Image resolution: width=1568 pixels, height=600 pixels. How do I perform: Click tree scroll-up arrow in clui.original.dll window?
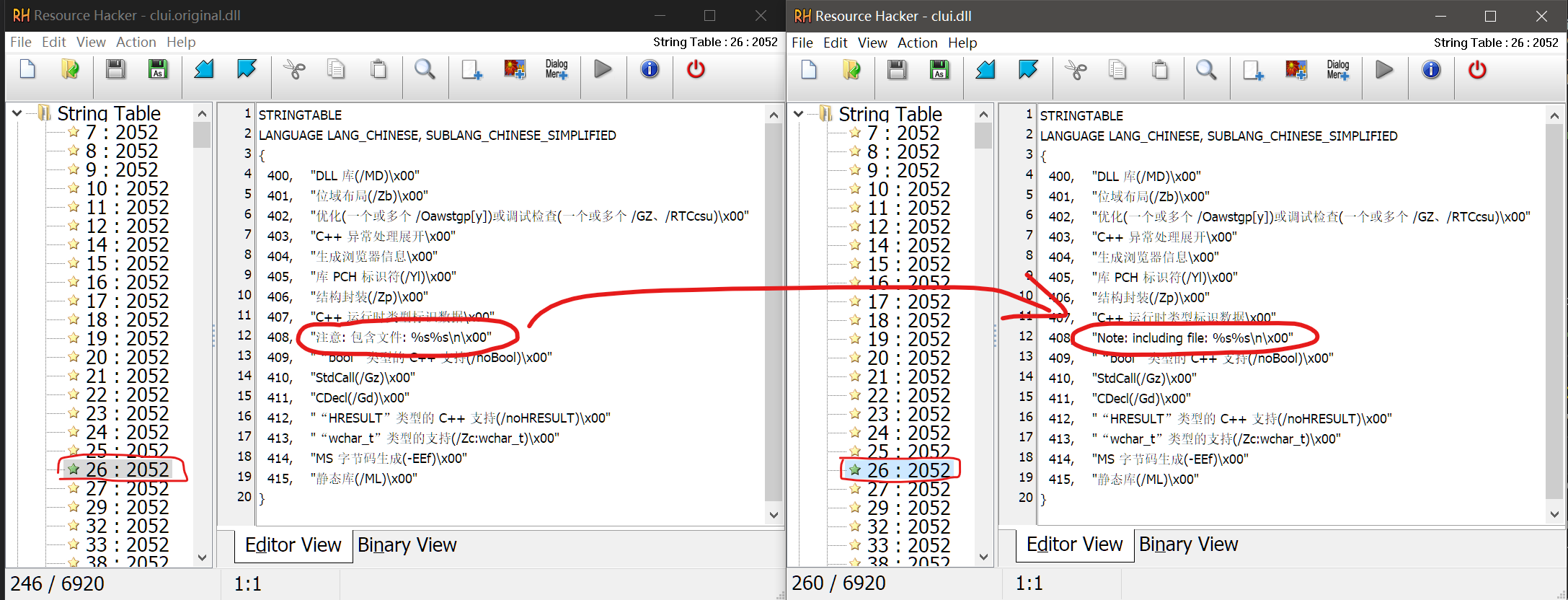point(202,113)
